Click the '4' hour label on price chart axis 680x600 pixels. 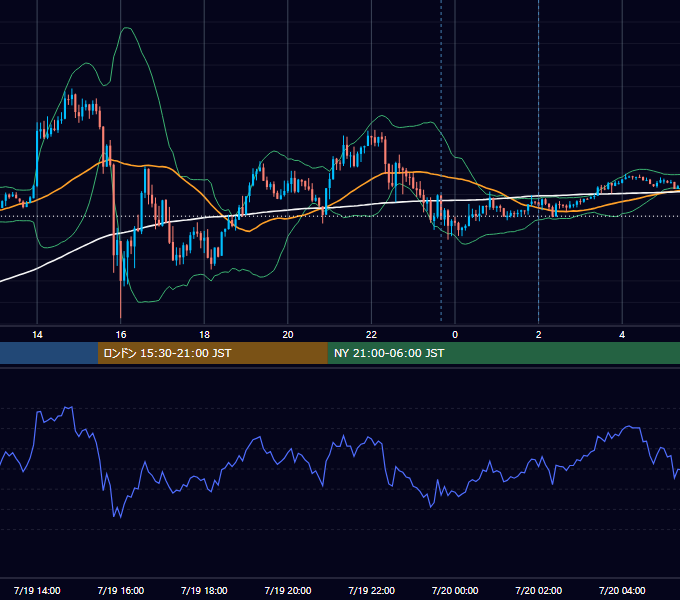click(622, 335)
